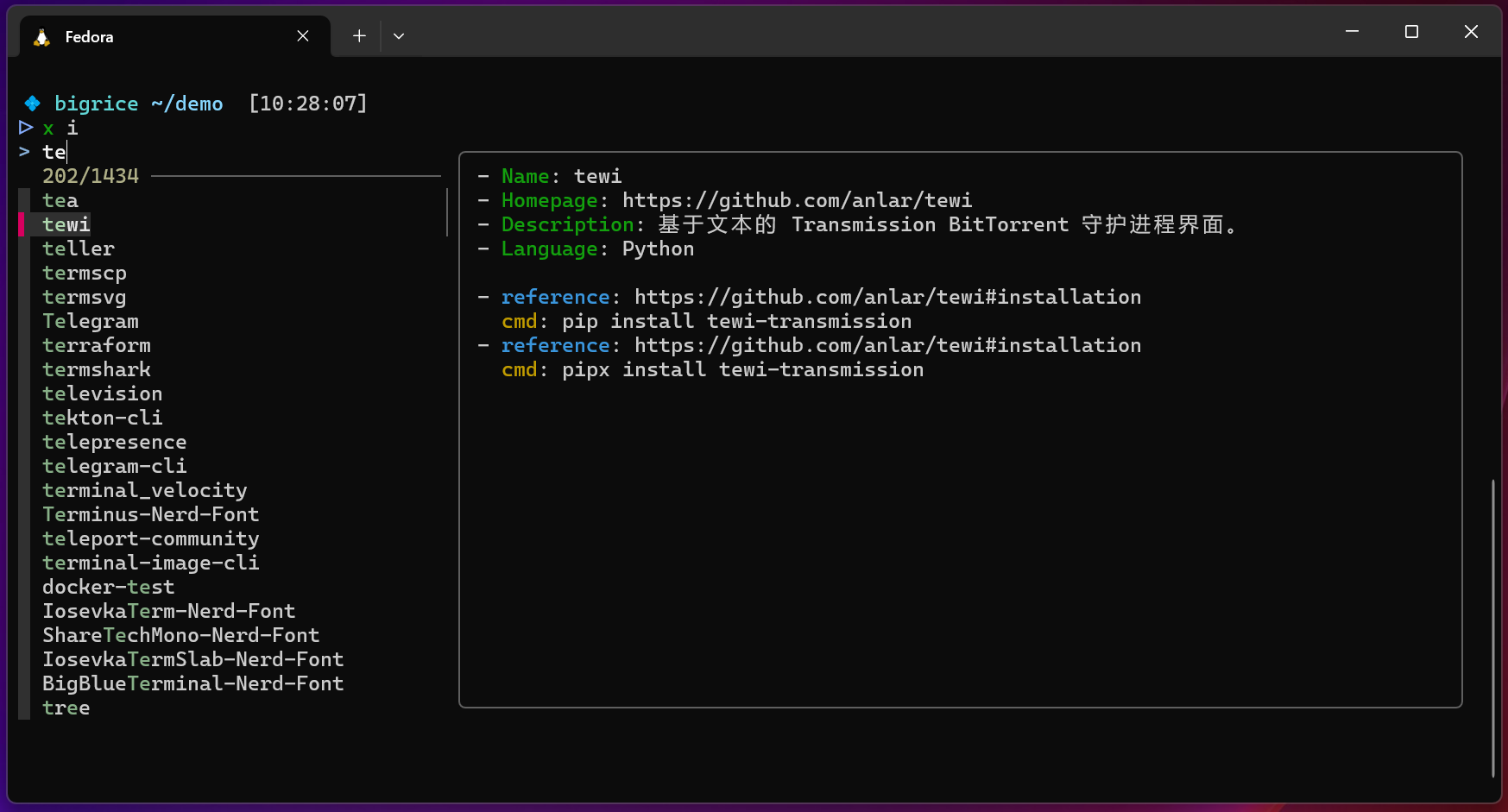The image size is (1508, 812).
Task: Maximize the terminal window
Action: click(1412, 32)
